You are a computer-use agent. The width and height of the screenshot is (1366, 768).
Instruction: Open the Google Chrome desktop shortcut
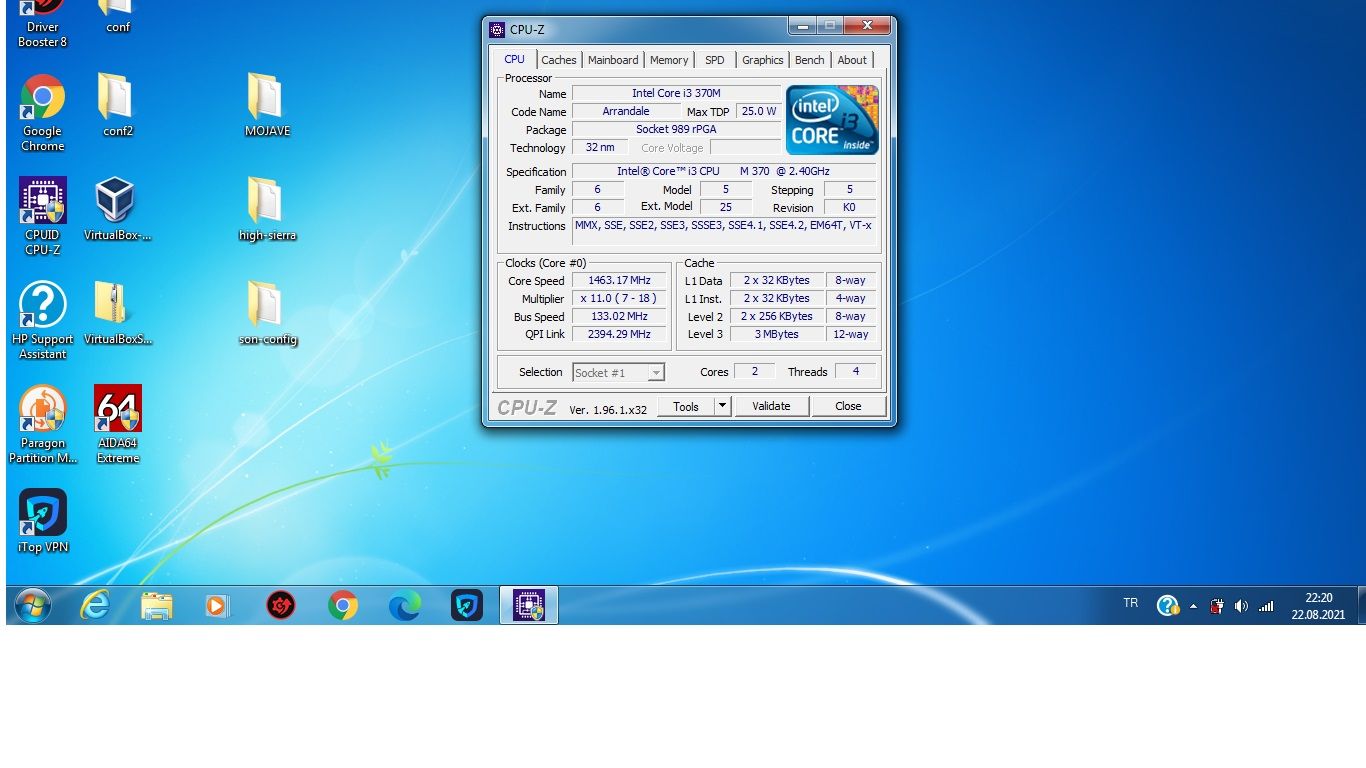pyautogui.click(x=42, y=113)
